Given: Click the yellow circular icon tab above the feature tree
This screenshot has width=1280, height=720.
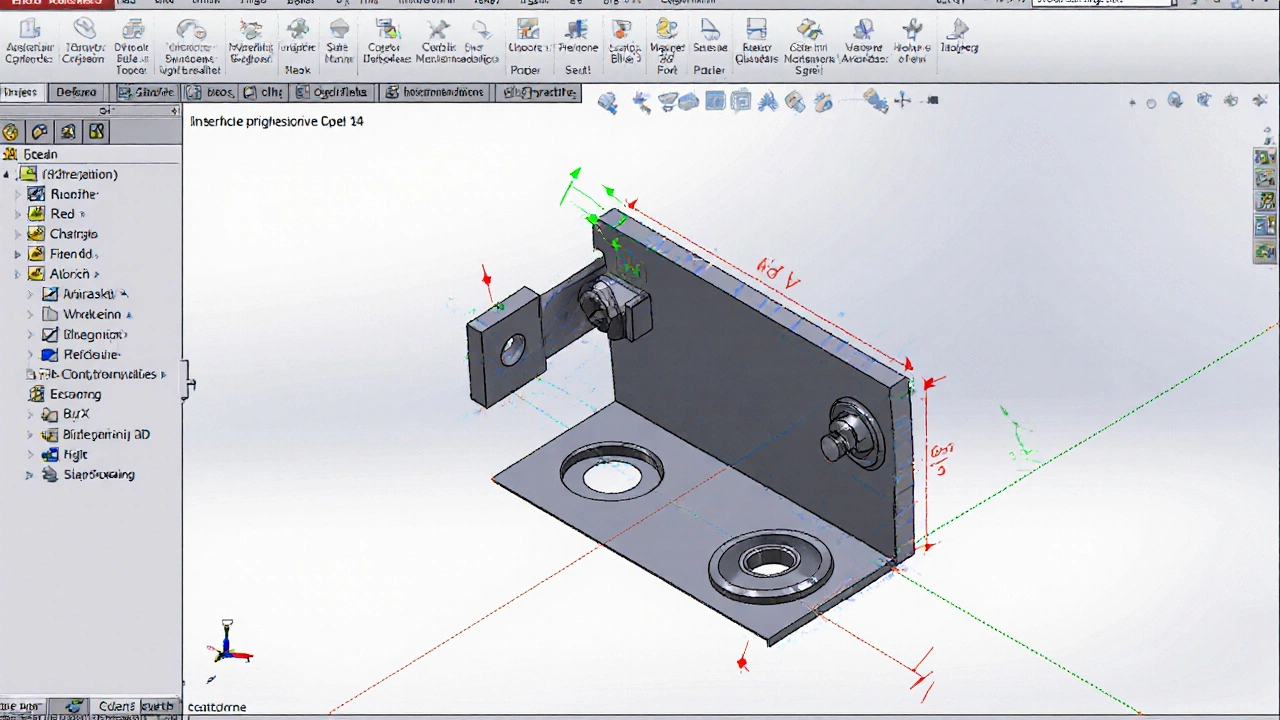Looking at the screenshot, I should 11,132.
